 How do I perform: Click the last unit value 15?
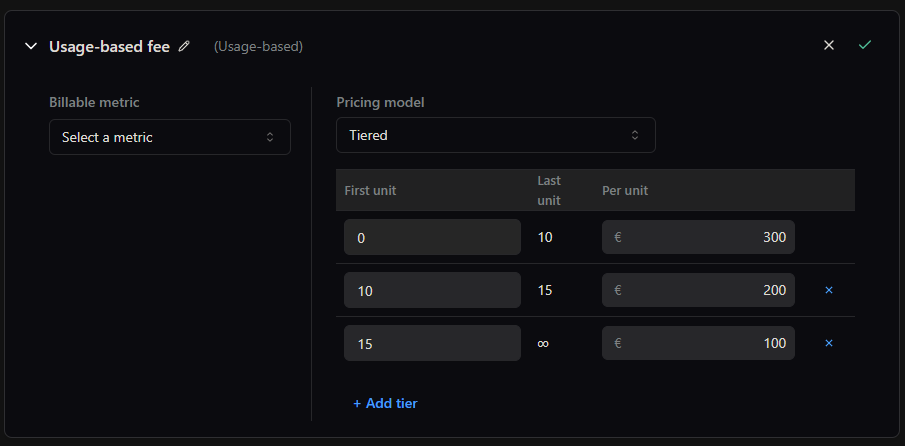pos(545,290)
